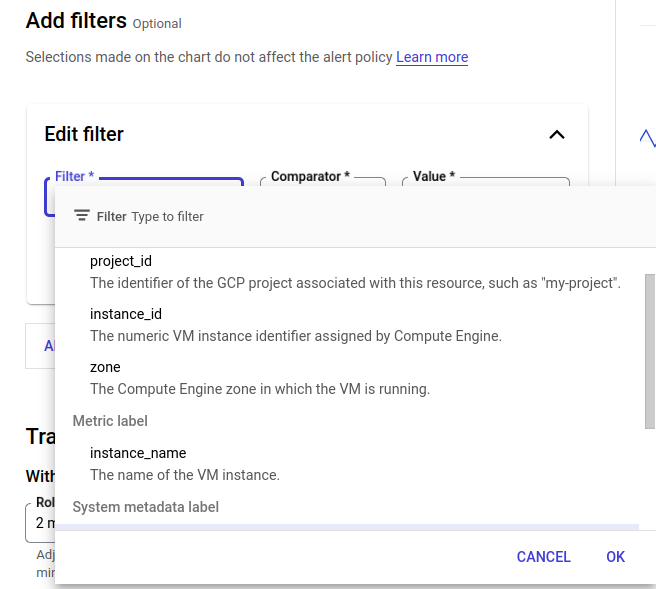Open the partially hidden rolling window dropdown

pos(39,522)
